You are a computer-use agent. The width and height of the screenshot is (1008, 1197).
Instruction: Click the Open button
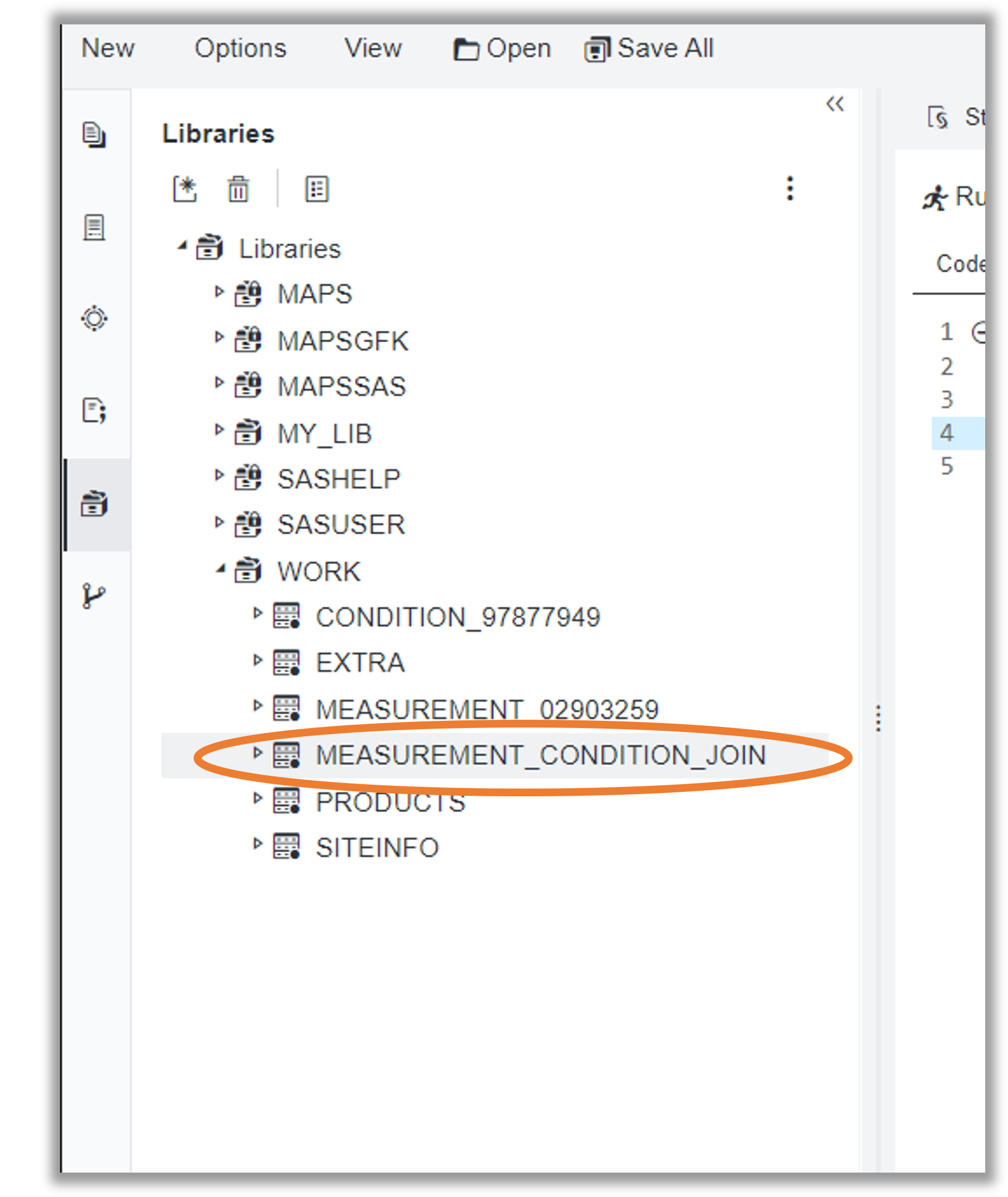point(502,49)
